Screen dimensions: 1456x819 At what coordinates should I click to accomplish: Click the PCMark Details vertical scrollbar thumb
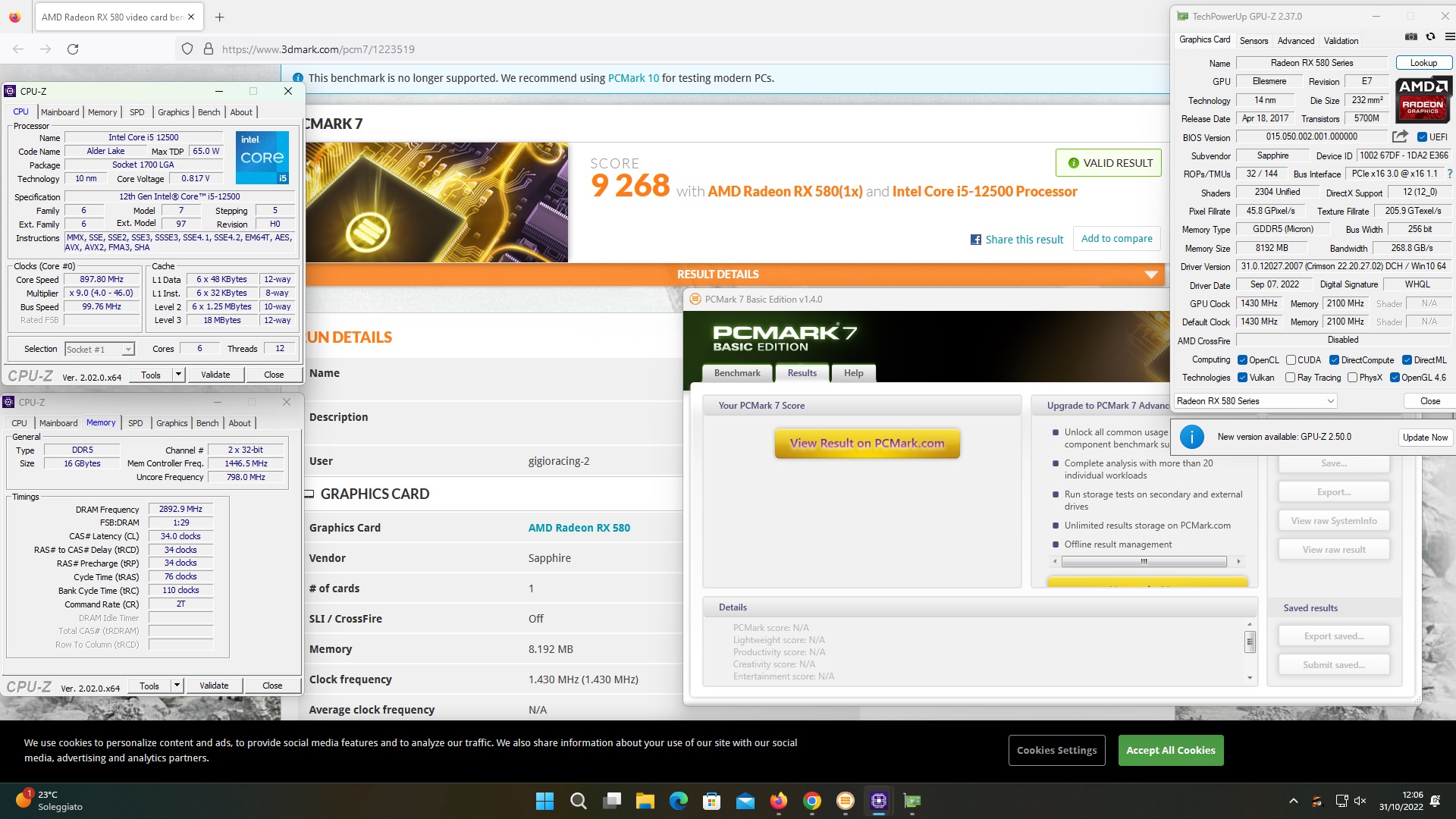(x=1250, y=642)
